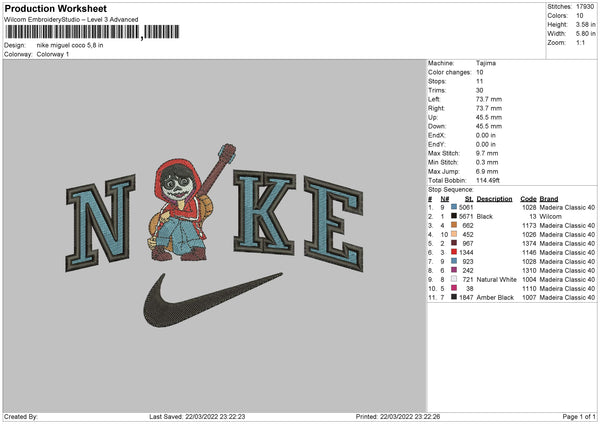The height and width of the screenshot is (424, 600).
Task: Select the Min Stitch value '0.3 mm'
Action: click(487, 162)
